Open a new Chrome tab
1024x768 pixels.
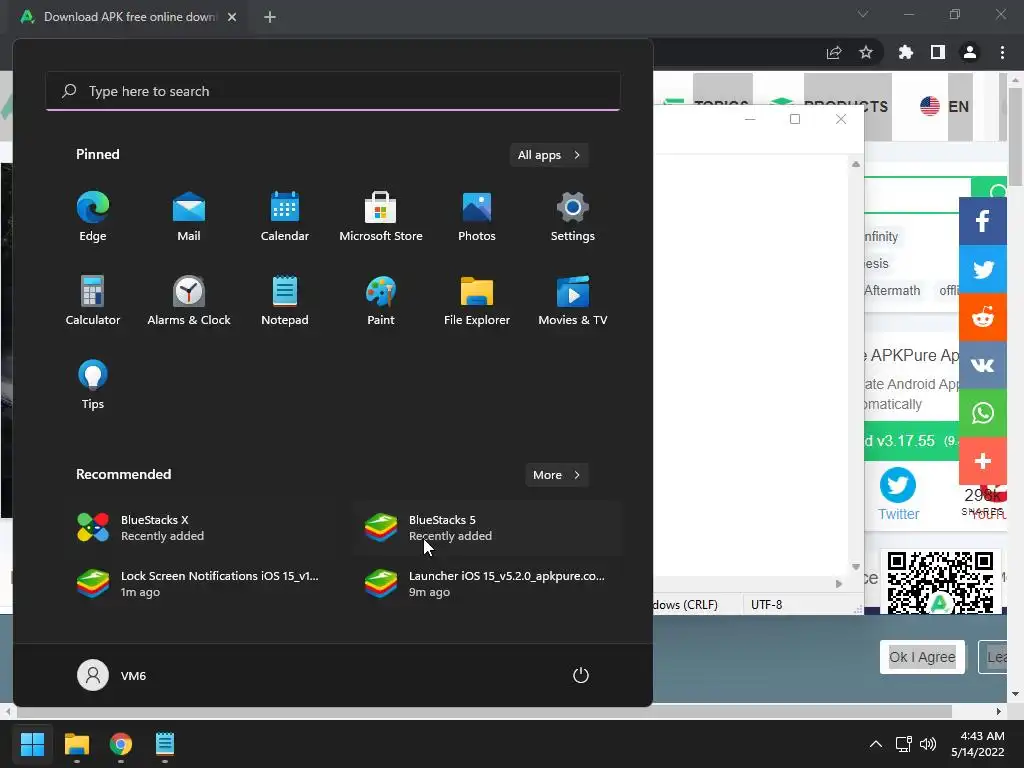click(270, 17)
